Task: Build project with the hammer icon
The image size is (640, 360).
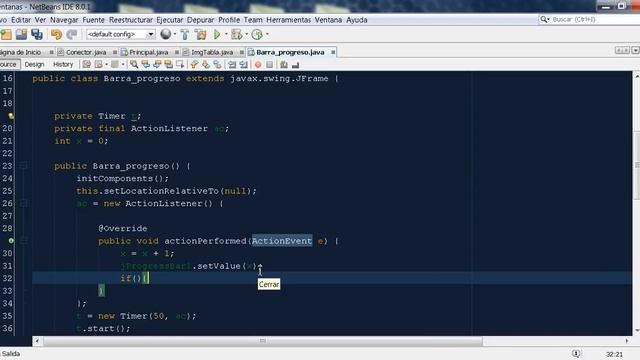Action: 185,35
